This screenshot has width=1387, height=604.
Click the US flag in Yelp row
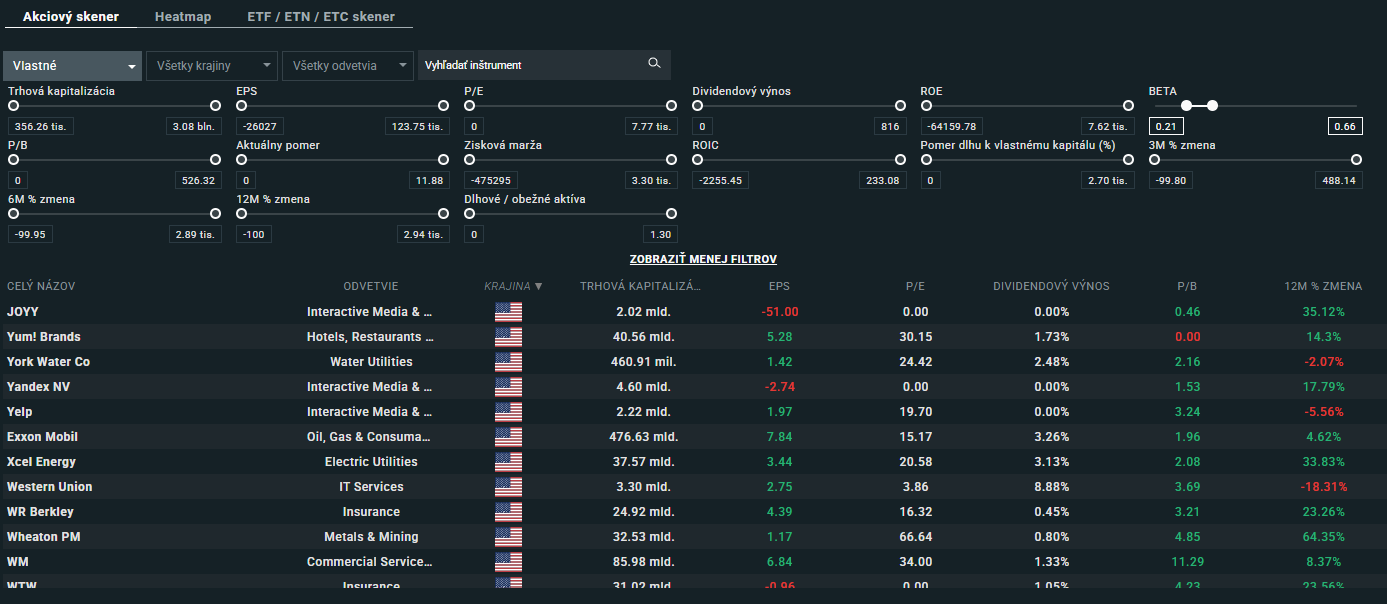(x=508, y=412)
